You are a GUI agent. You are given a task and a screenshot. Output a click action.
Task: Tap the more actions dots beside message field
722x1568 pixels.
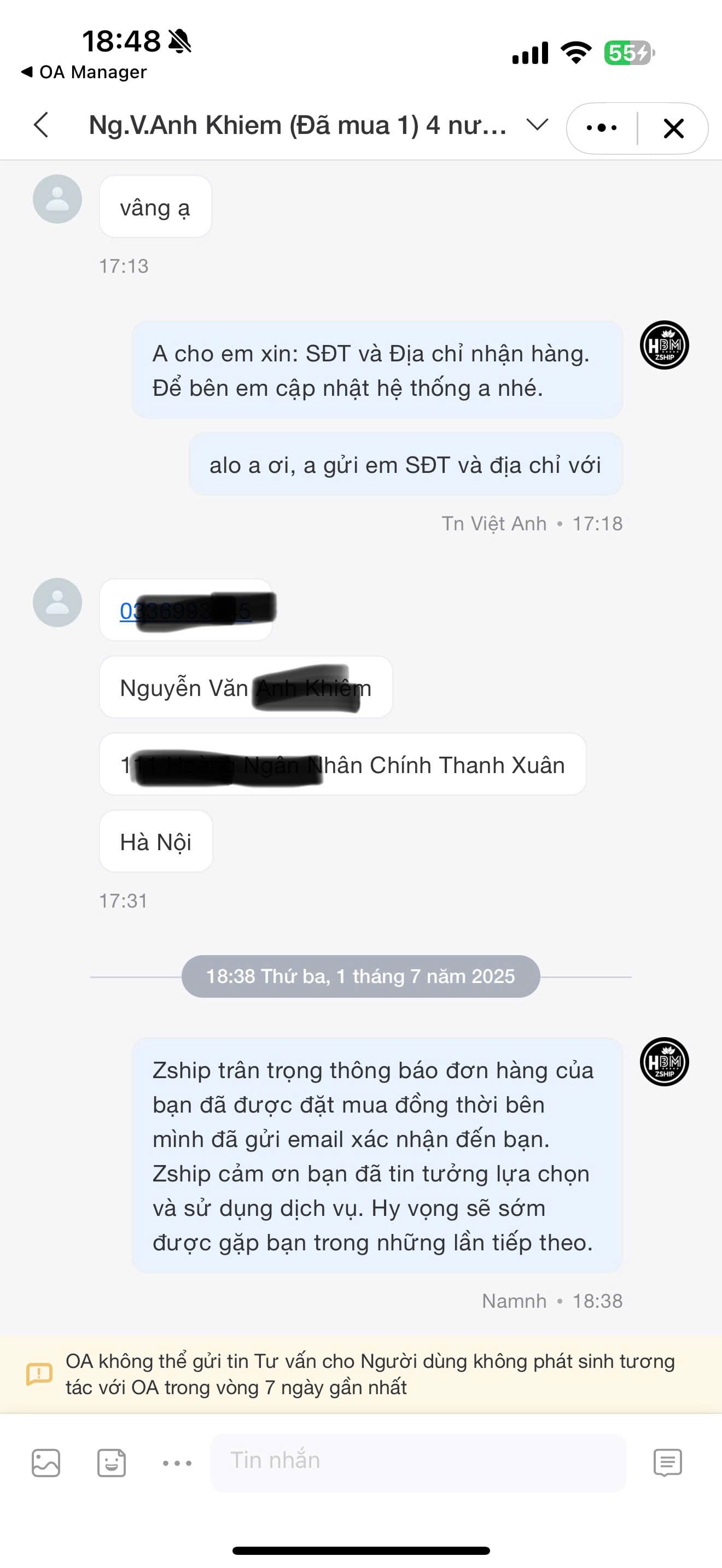tap(177, 1462)
